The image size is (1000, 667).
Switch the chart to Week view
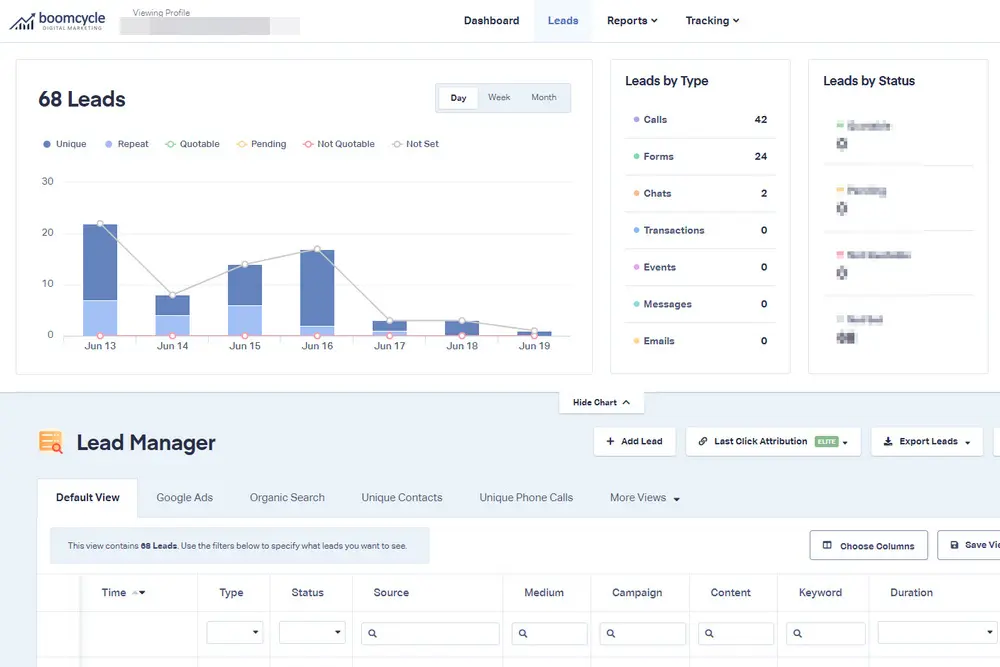click(499, 97)
